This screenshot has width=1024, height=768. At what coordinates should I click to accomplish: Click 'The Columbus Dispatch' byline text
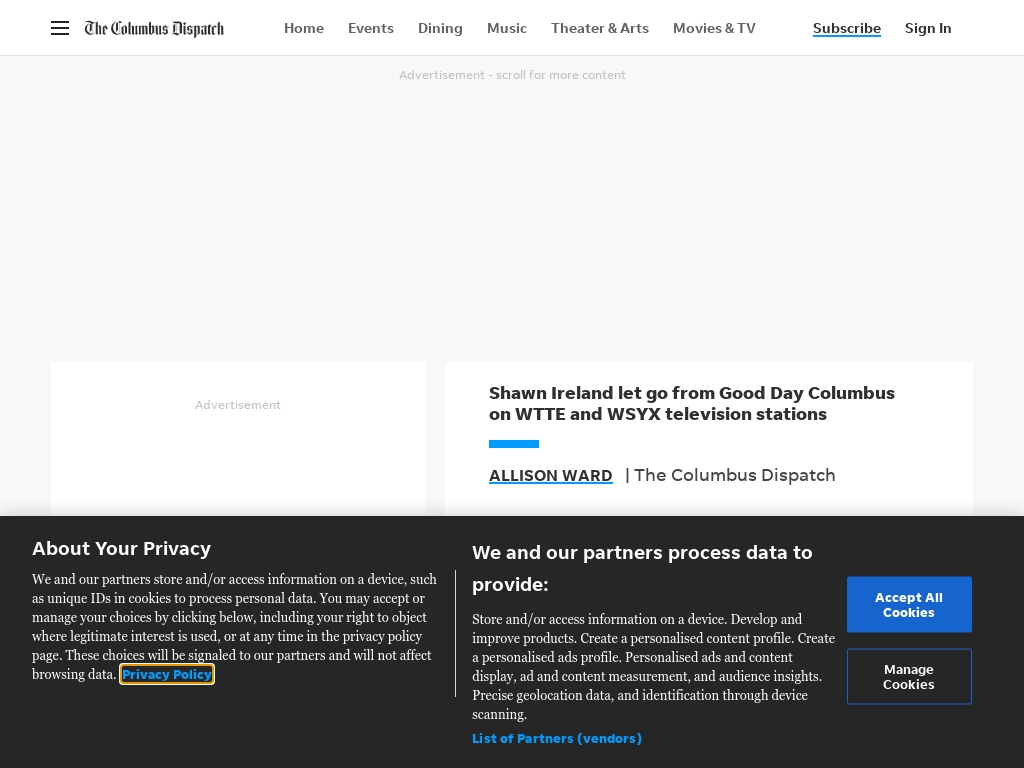coord(735,475)
